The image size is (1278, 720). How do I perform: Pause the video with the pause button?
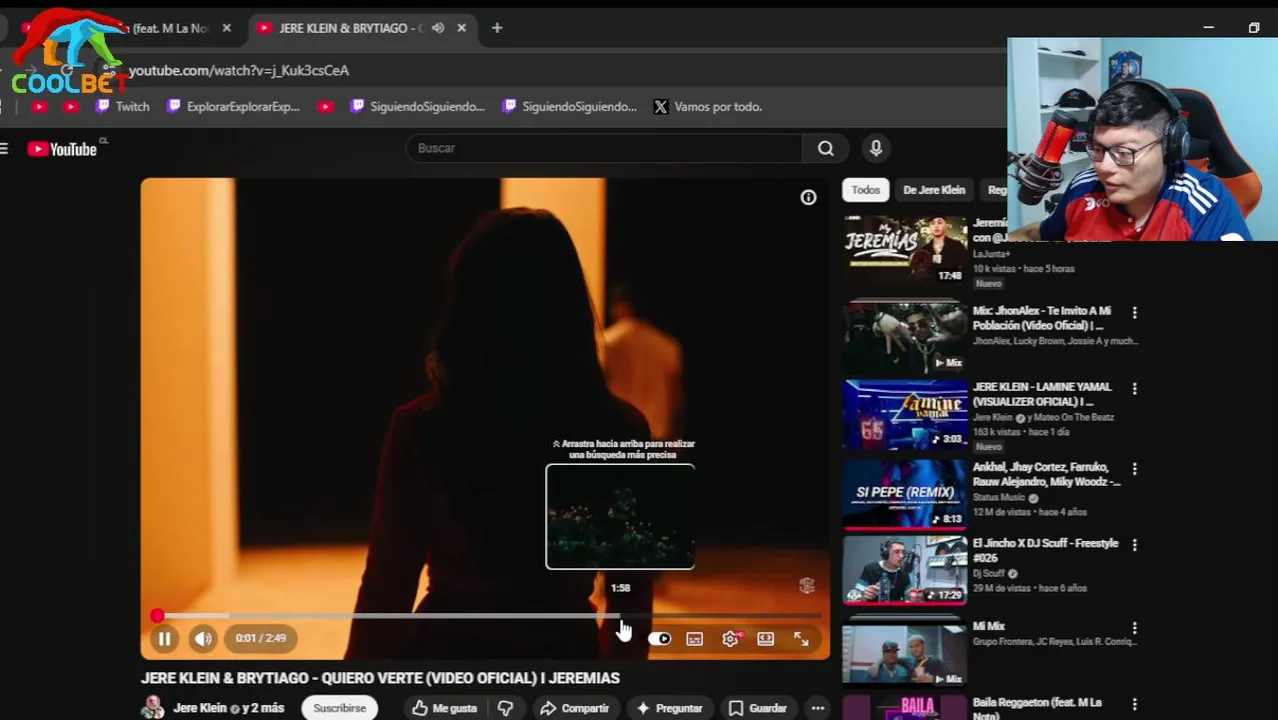coord(164,638)
